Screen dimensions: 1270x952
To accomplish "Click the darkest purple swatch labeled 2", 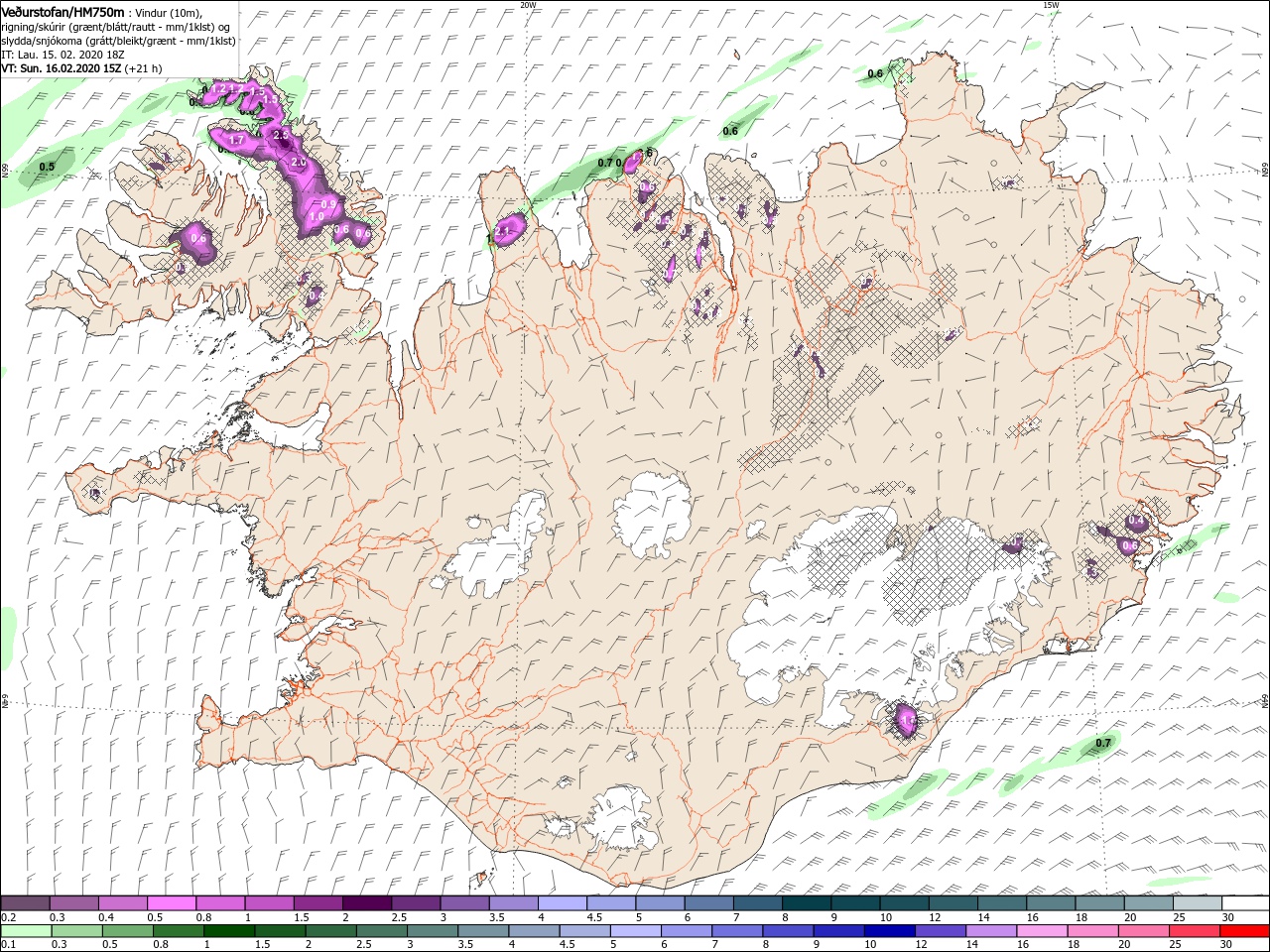I will (366, 903).
